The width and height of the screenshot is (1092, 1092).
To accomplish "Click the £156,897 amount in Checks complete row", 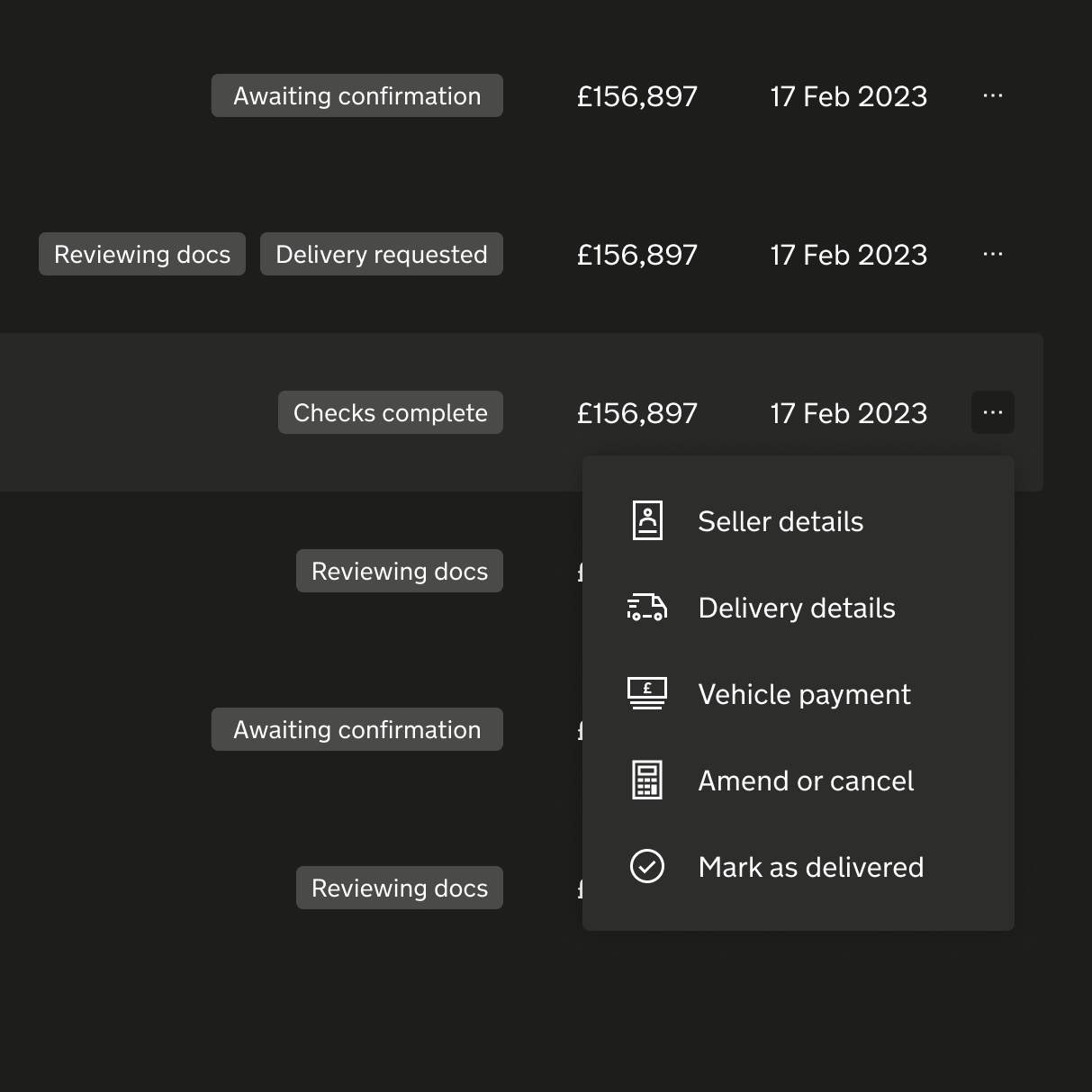I will pyautogui.click(x=637, y=413).
